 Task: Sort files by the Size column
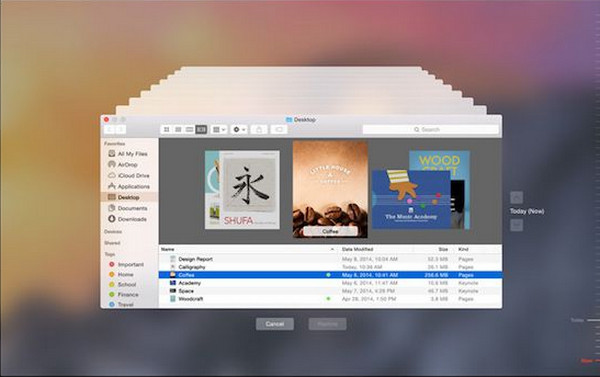click(x=434, y=249)
